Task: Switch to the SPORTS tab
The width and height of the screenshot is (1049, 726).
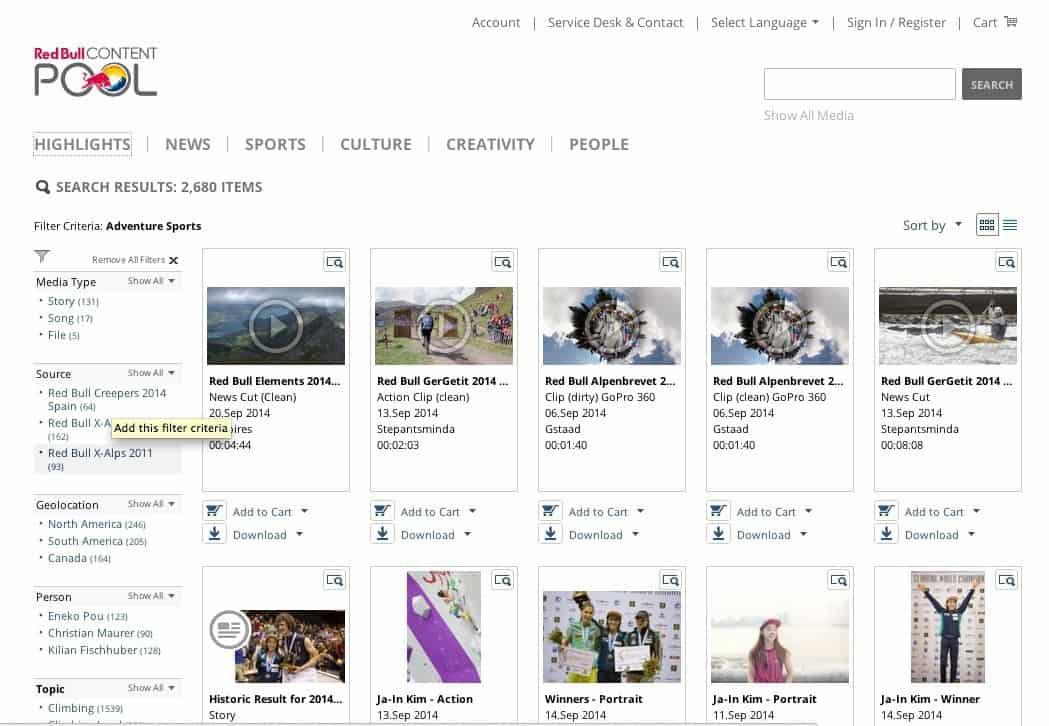Action: [x=275, y=144]
